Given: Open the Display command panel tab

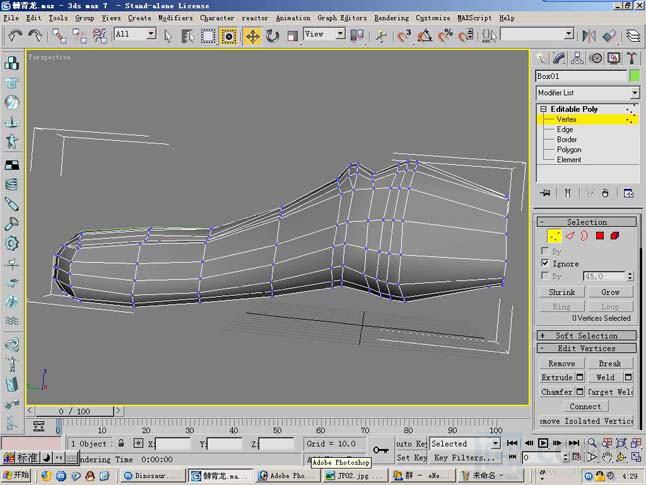Looking at the screenshot, I should (614, 58).
